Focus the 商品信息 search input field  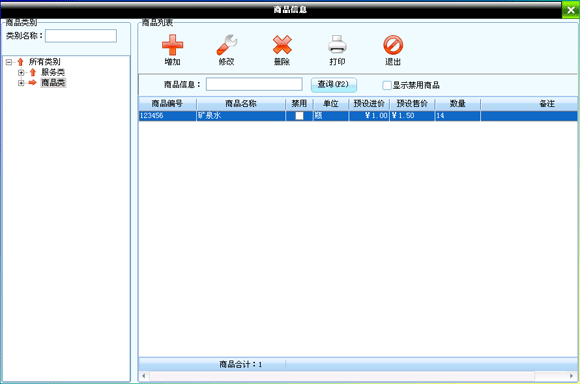point(254,84)
